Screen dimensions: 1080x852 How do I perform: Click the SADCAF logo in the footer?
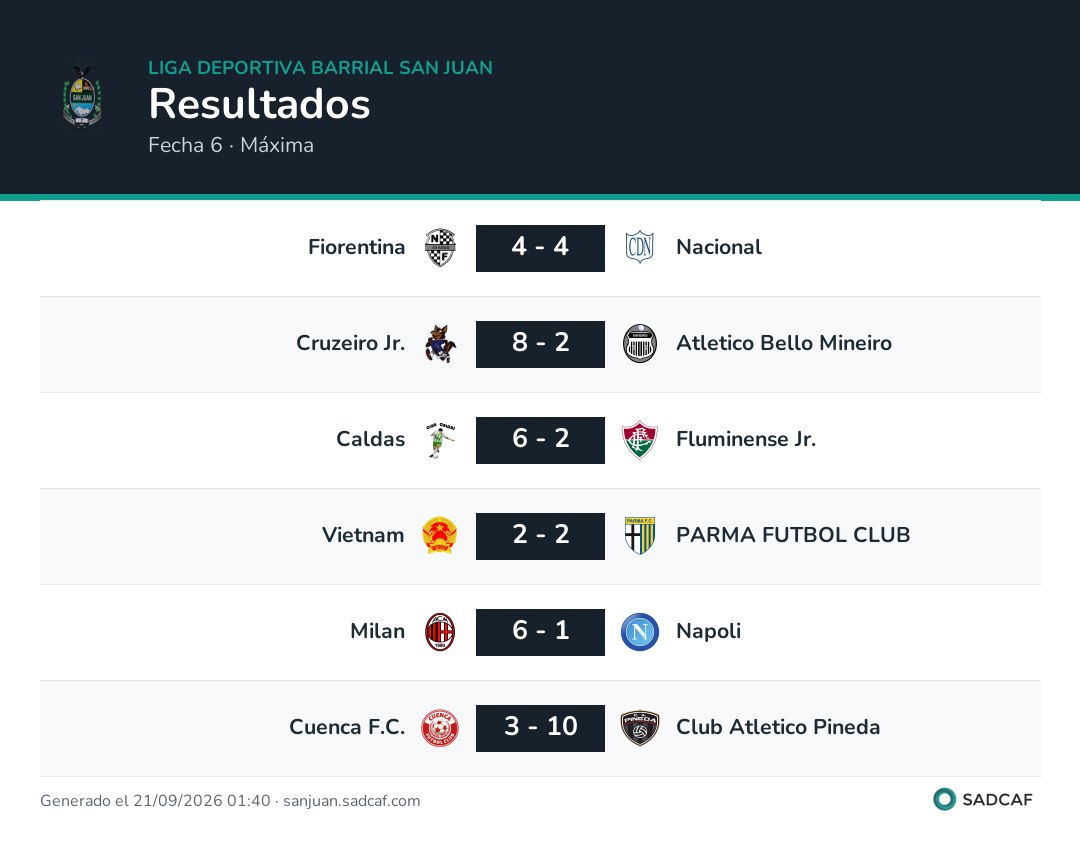[x=983, y=800]
